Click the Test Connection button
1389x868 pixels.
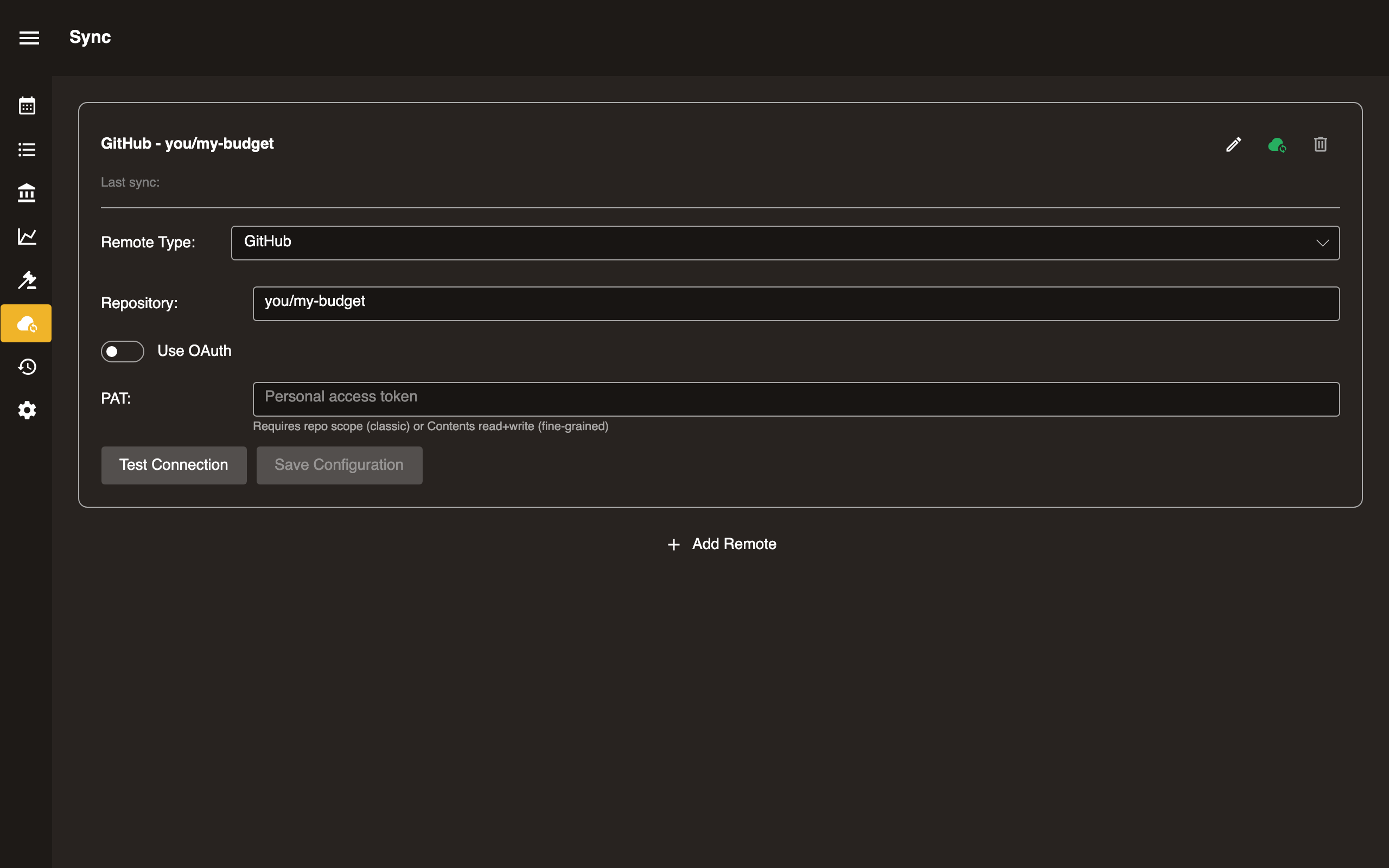click(173, 465)
